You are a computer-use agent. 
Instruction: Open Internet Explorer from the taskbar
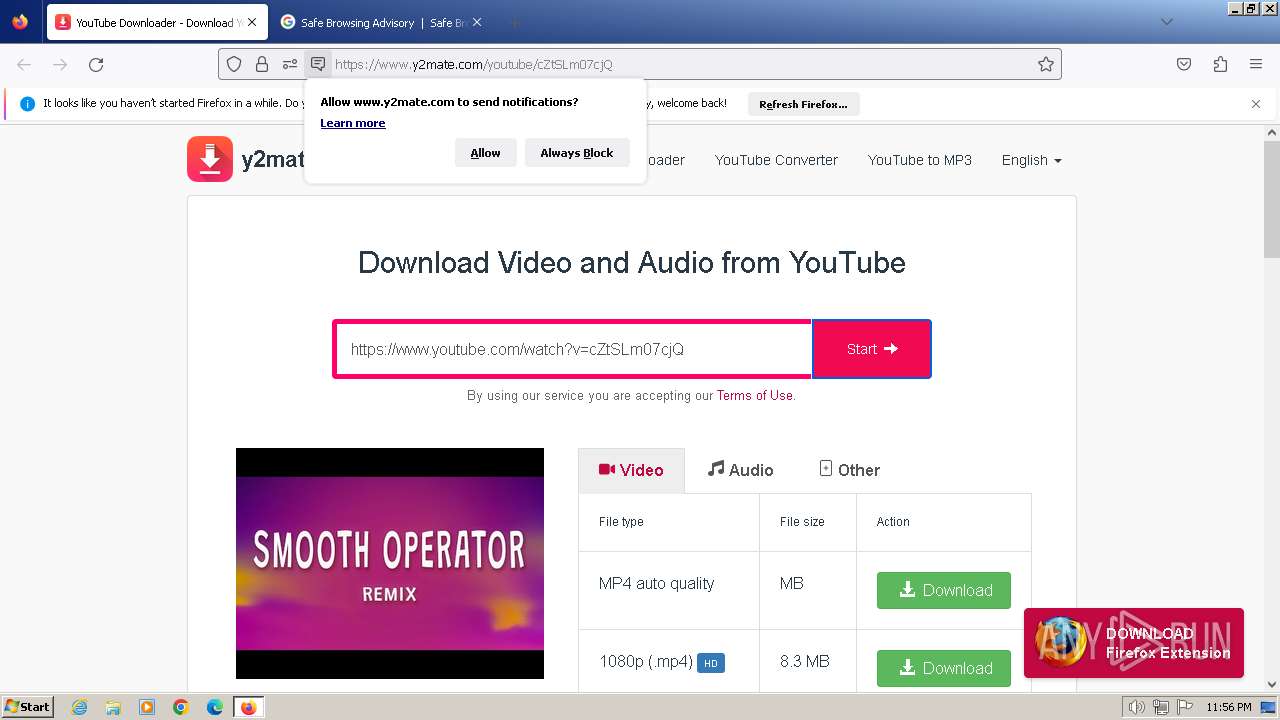point(79,707)
